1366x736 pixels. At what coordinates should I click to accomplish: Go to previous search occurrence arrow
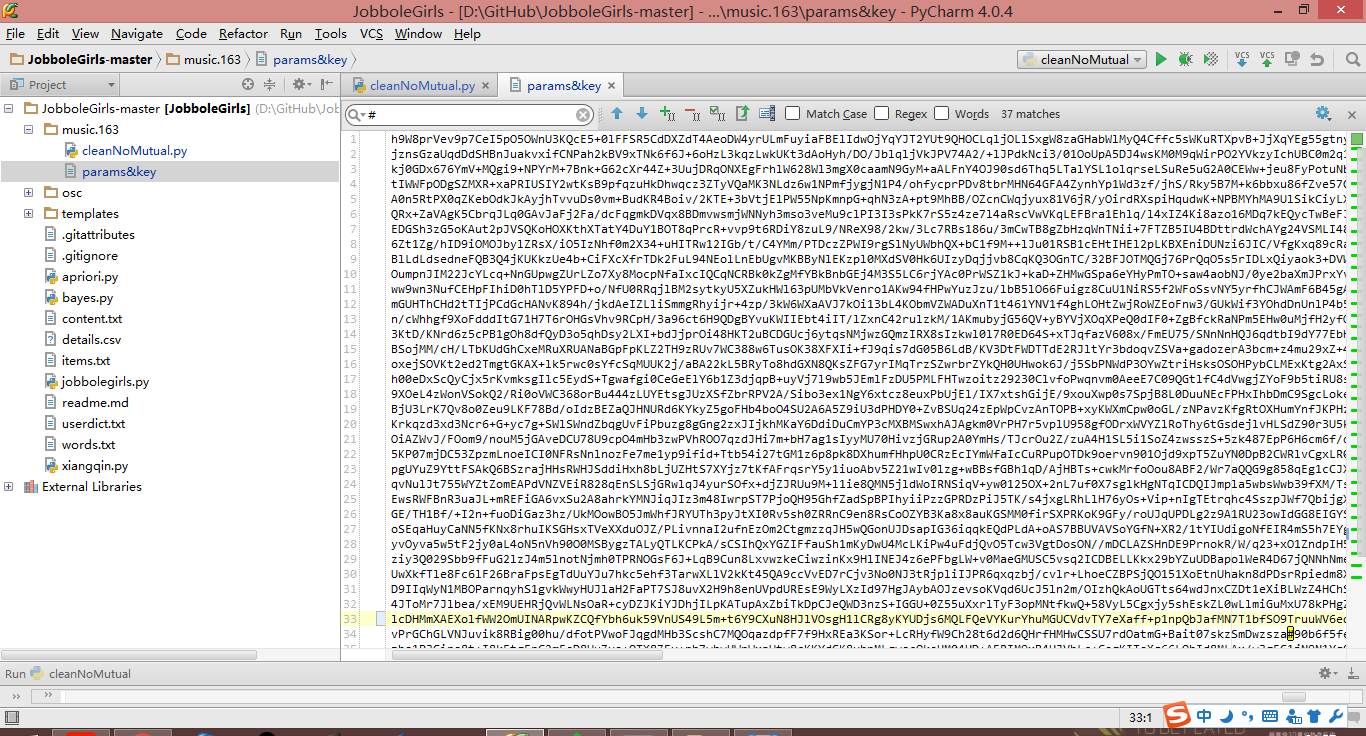pyautogui.click(x=617, y=114)
